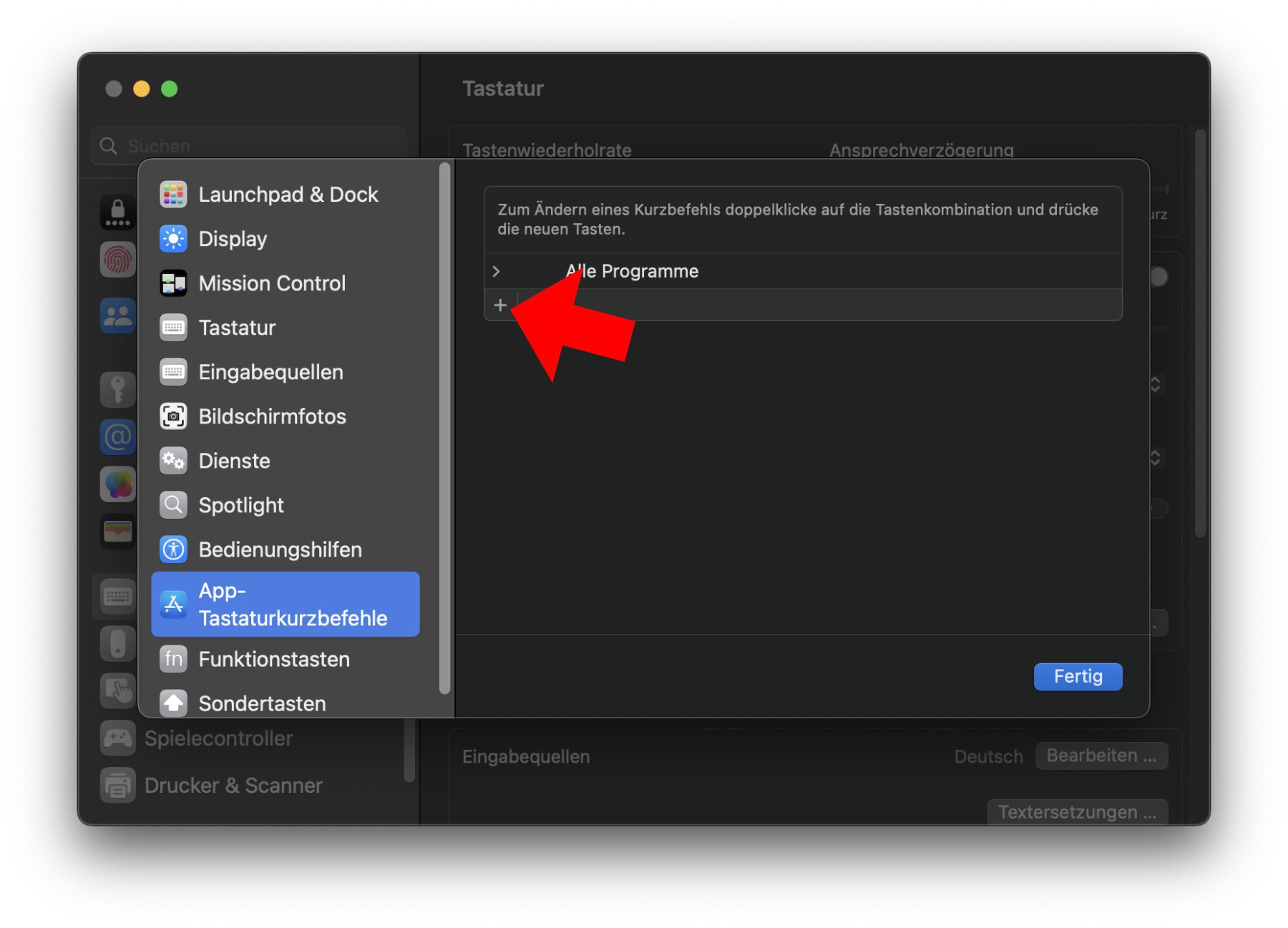This screenshot has width=1288, height=928.
Task: Open Drucker & Scanner in sidebar
Action: (233, 786)
